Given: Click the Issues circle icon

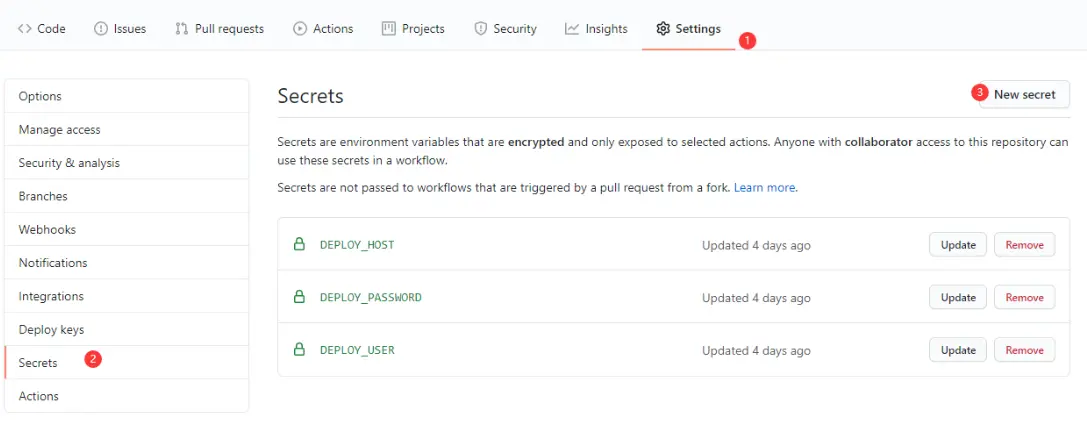Looking at the screenshot, I should [101, 29].
